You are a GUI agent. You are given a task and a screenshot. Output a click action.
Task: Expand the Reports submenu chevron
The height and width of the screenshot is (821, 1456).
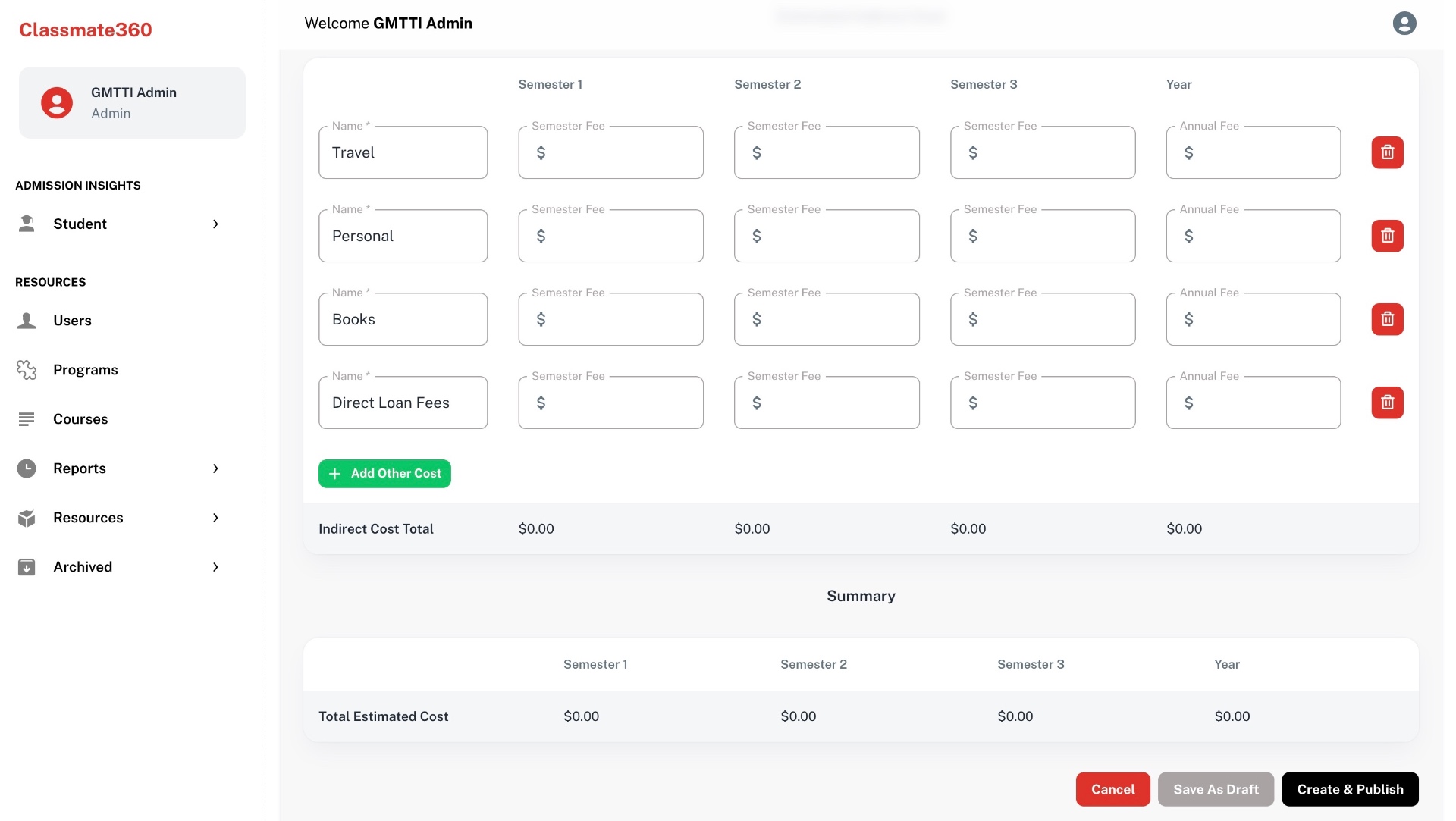click(x=215, y=468)
